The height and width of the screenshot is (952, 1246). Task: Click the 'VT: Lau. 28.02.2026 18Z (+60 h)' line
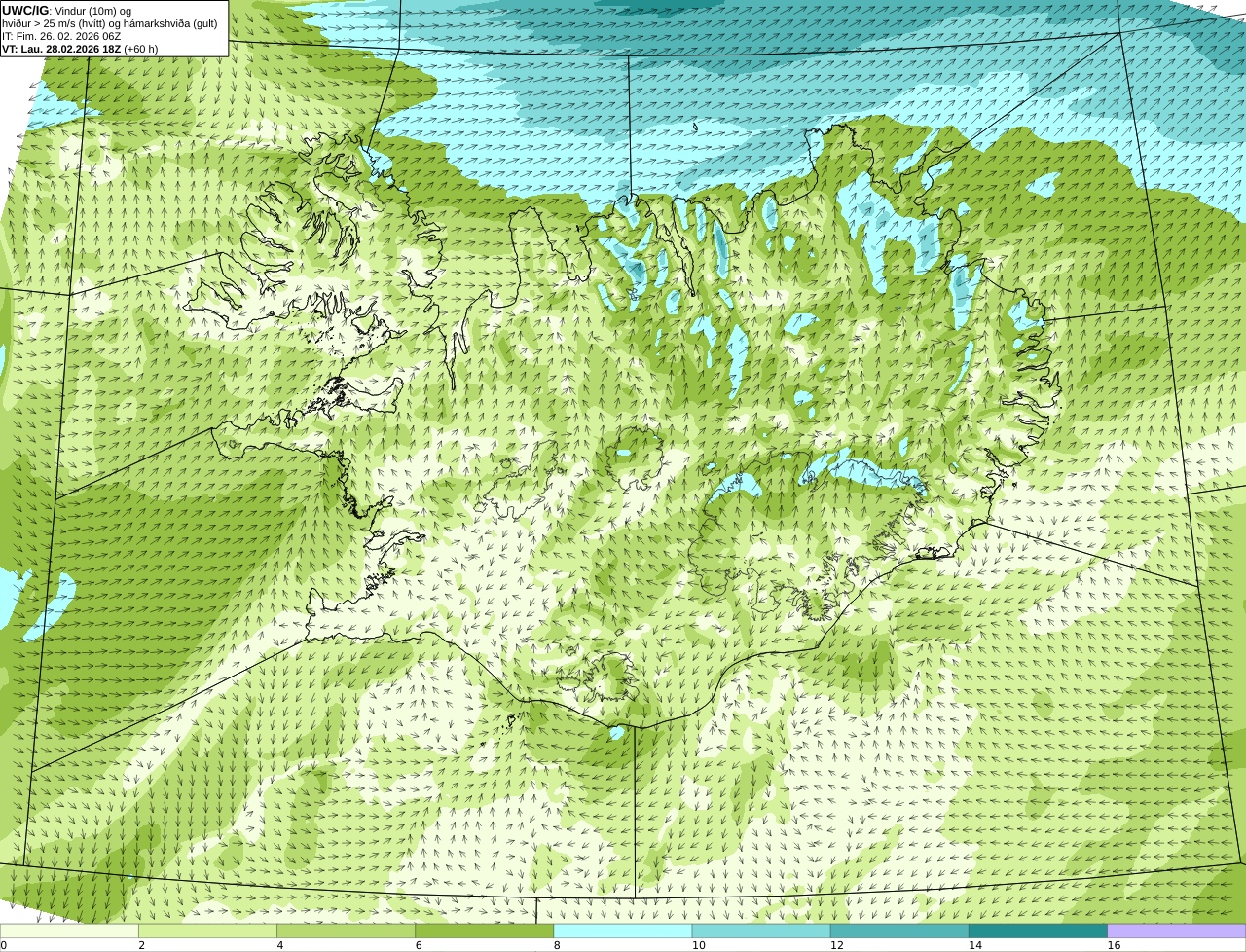(80, 49)
